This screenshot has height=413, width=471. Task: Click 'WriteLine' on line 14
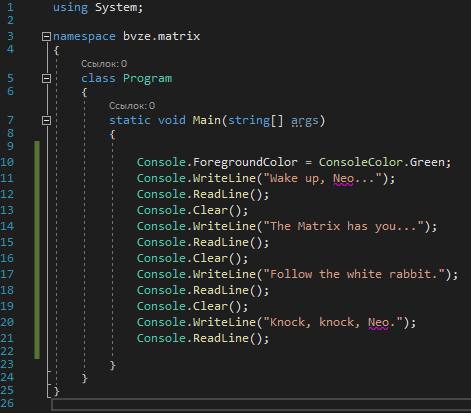(x=224, y=226)
